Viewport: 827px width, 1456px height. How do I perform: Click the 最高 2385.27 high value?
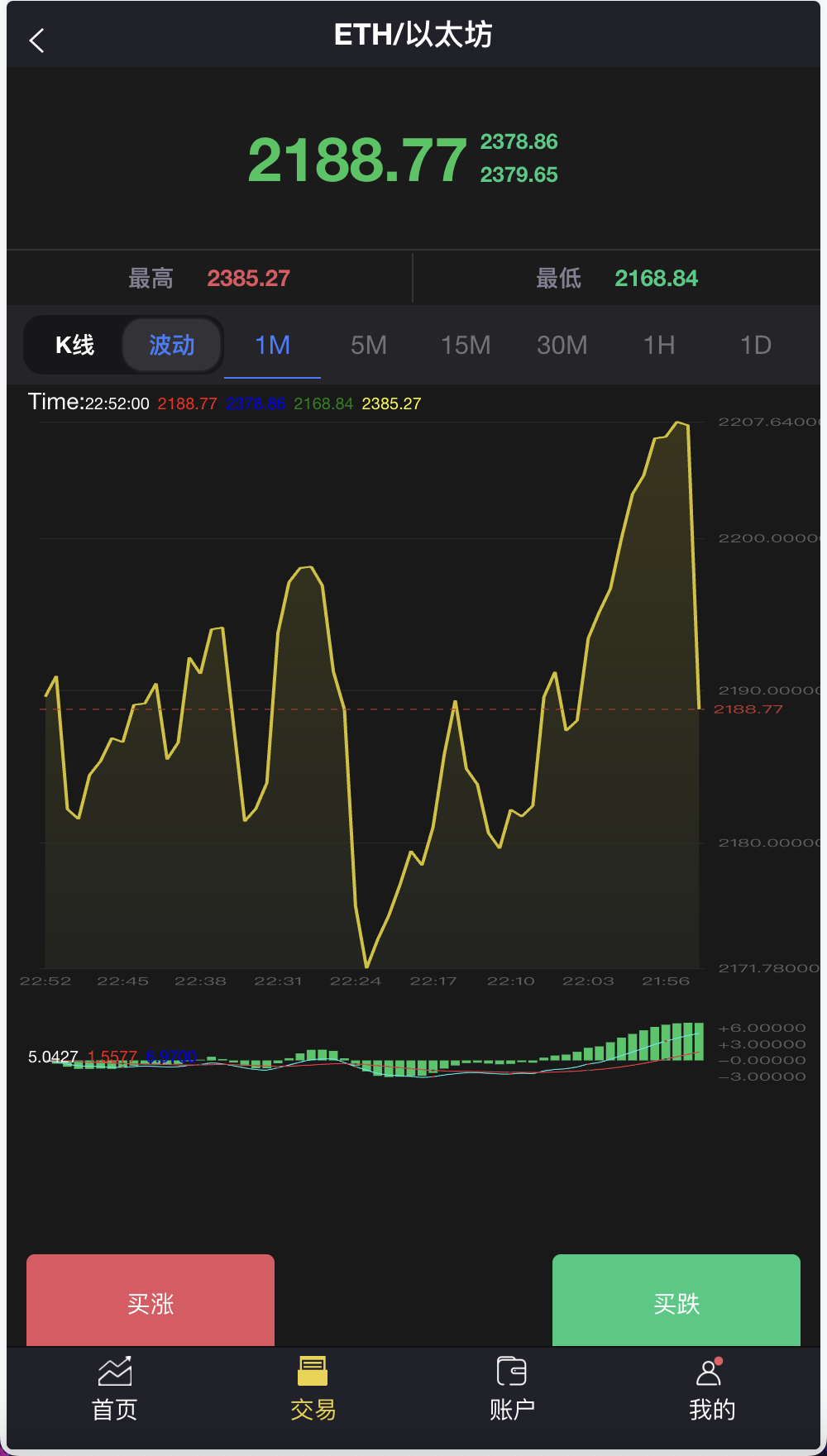(248, 279)
